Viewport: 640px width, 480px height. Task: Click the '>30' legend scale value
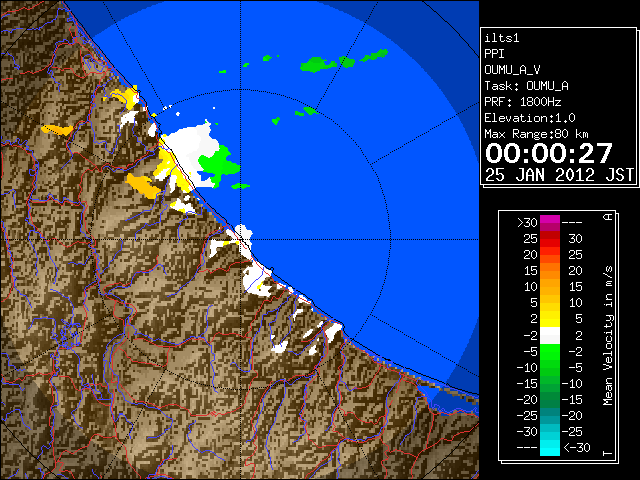pyautogui.click(x=527, y=223)
